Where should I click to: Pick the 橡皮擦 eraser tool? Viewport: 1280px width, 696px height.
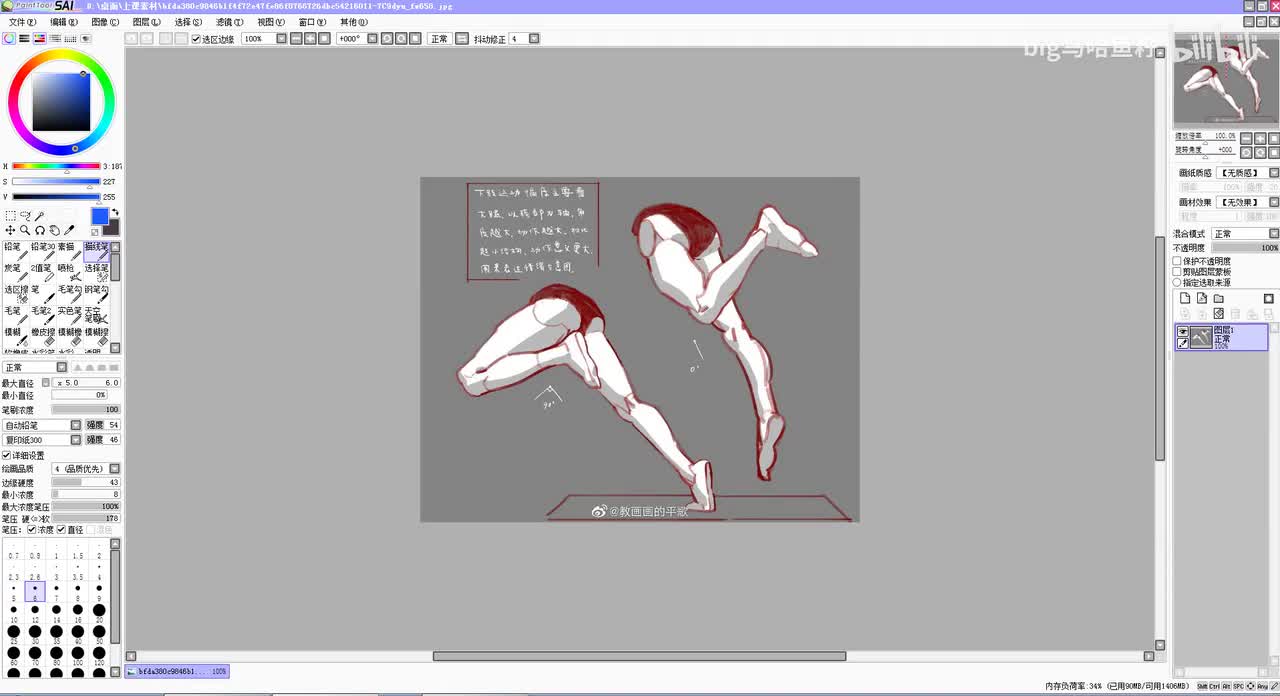(43, 336)
